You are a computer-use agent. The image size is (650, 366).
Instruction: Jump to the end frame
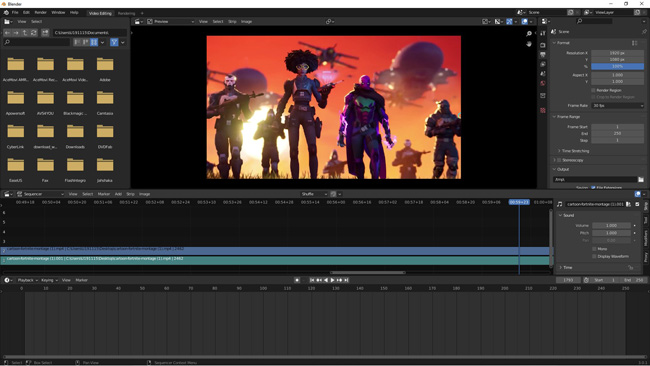tap(346, 280)
